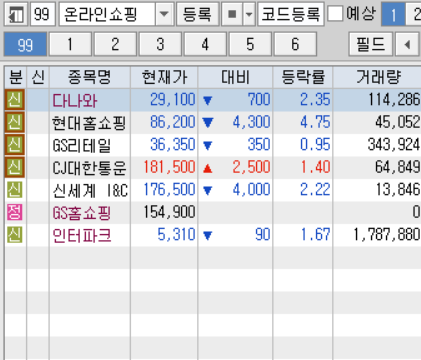The width and height of the screenshot is (421, 360).
Task: Click the pink 정 badge in GS홈쇼핑 row
Action: (15, 212)
